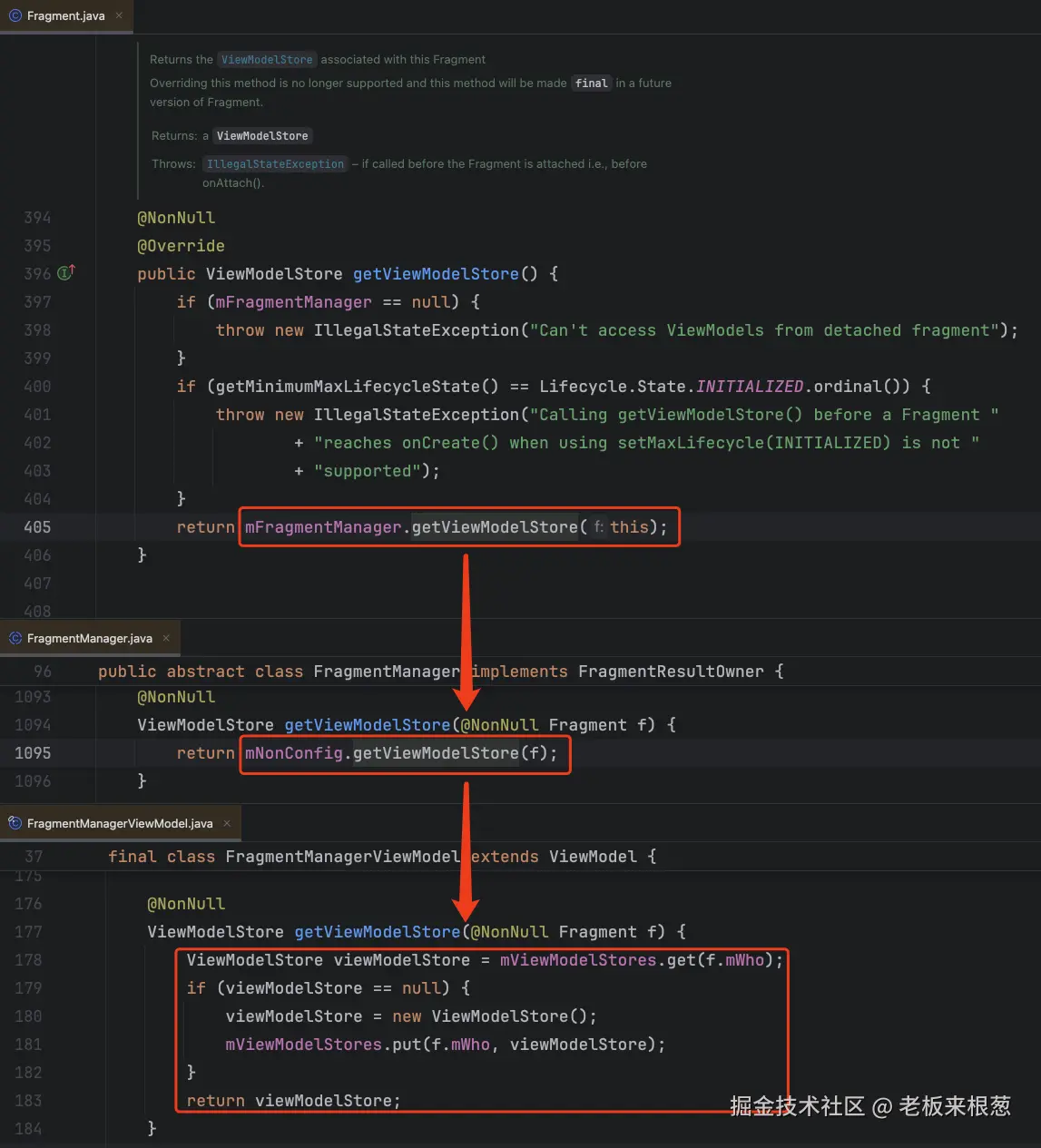
Task: Close the FragmentManager.java tab
Action: click(166, 638)
